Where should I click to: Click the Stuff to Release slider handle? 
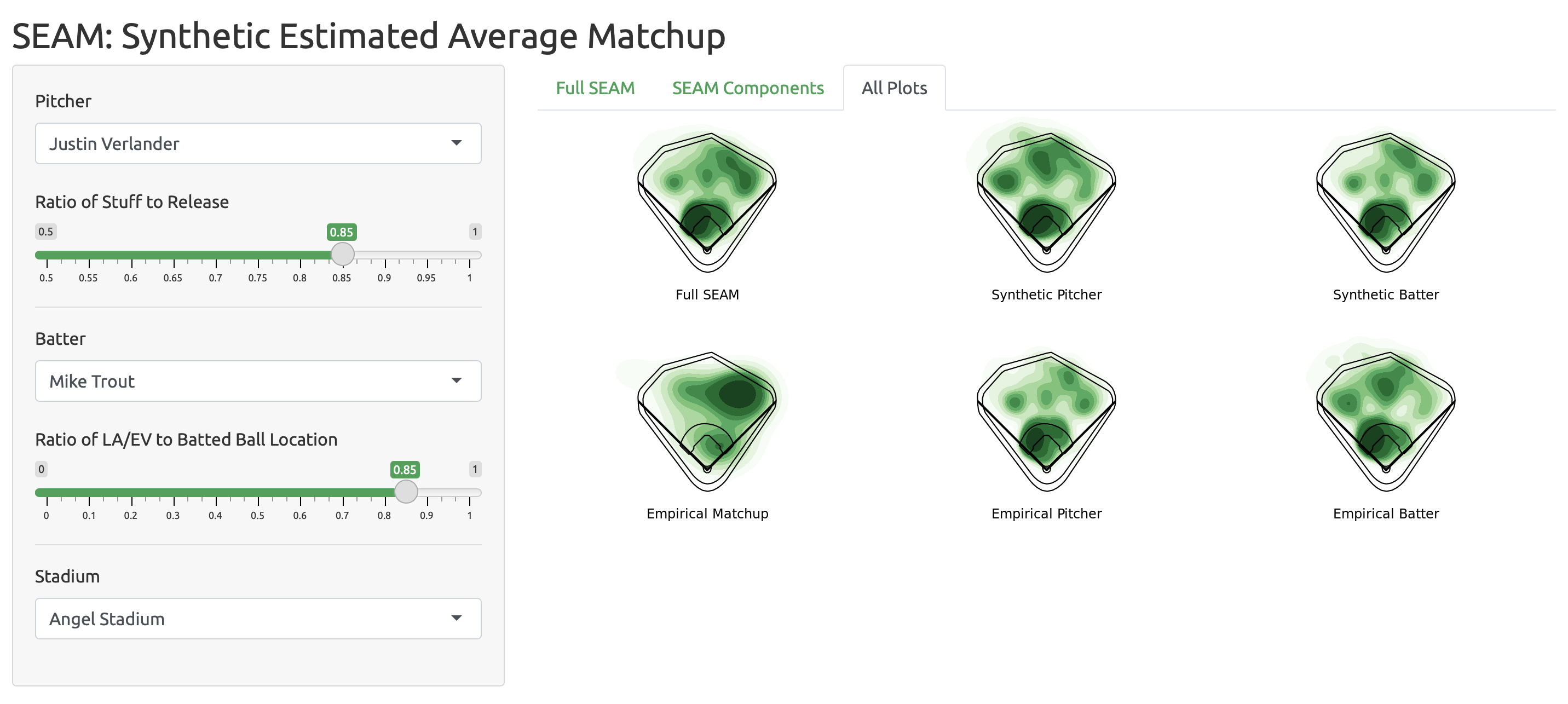pos(343,255)
